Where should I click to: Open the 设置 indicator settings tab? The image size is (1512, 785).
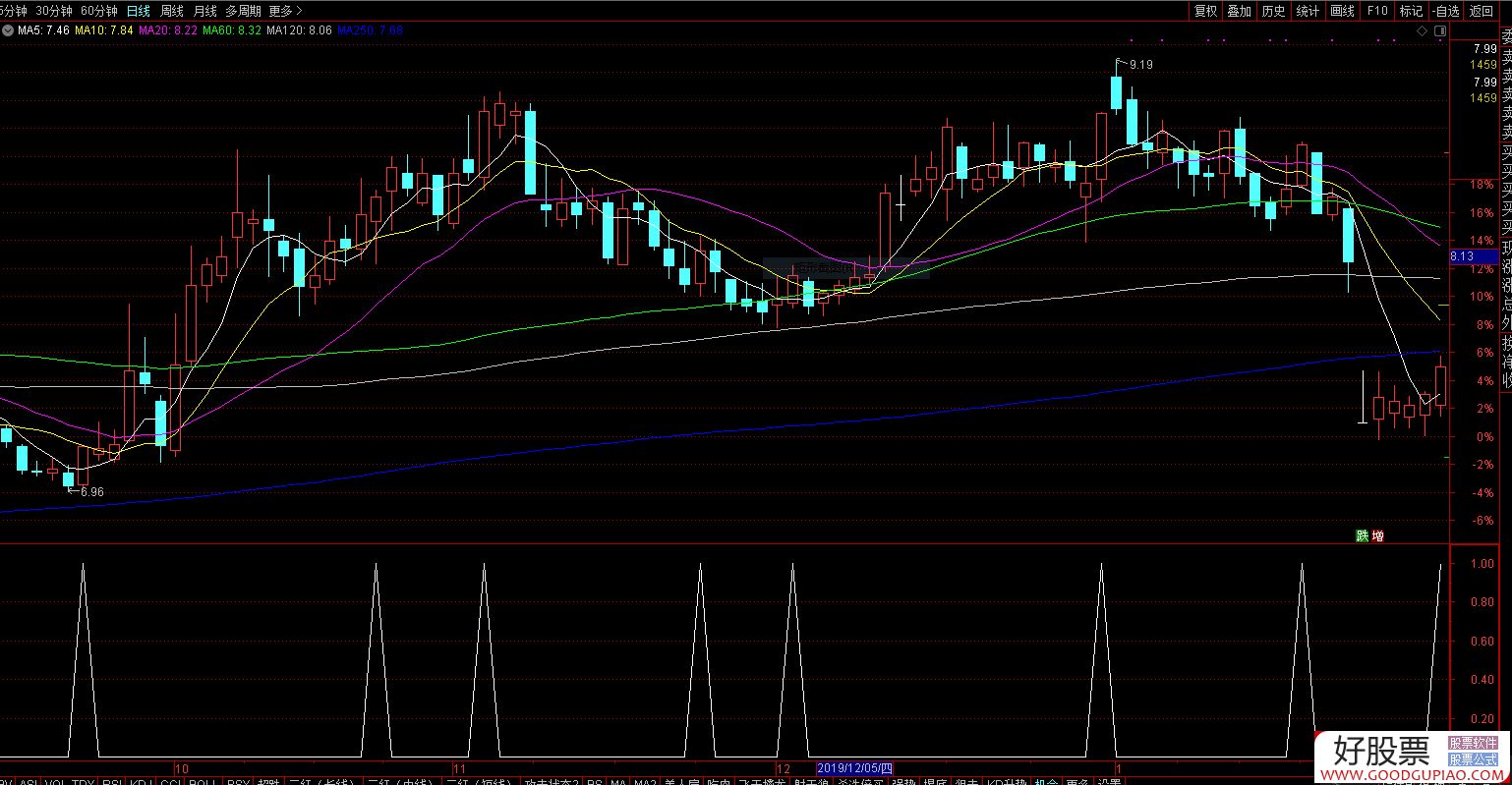point(1109,781)
